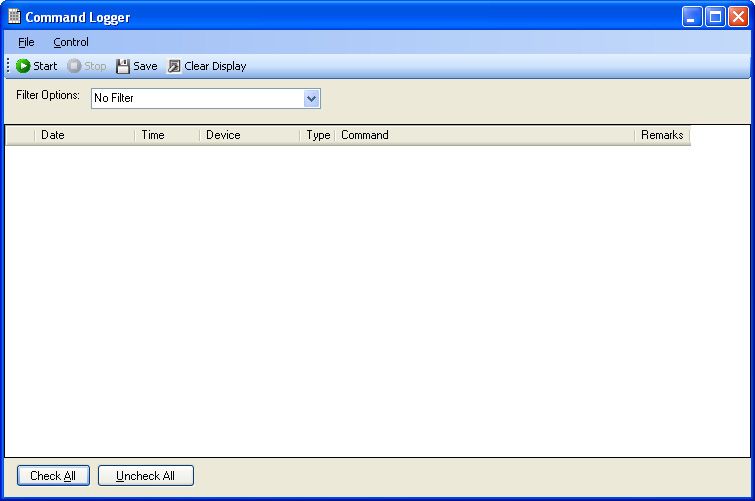The height and width of the screenshot is (501, 755).
Task: Click the green Start logging icon
Action: click(23, 66)
